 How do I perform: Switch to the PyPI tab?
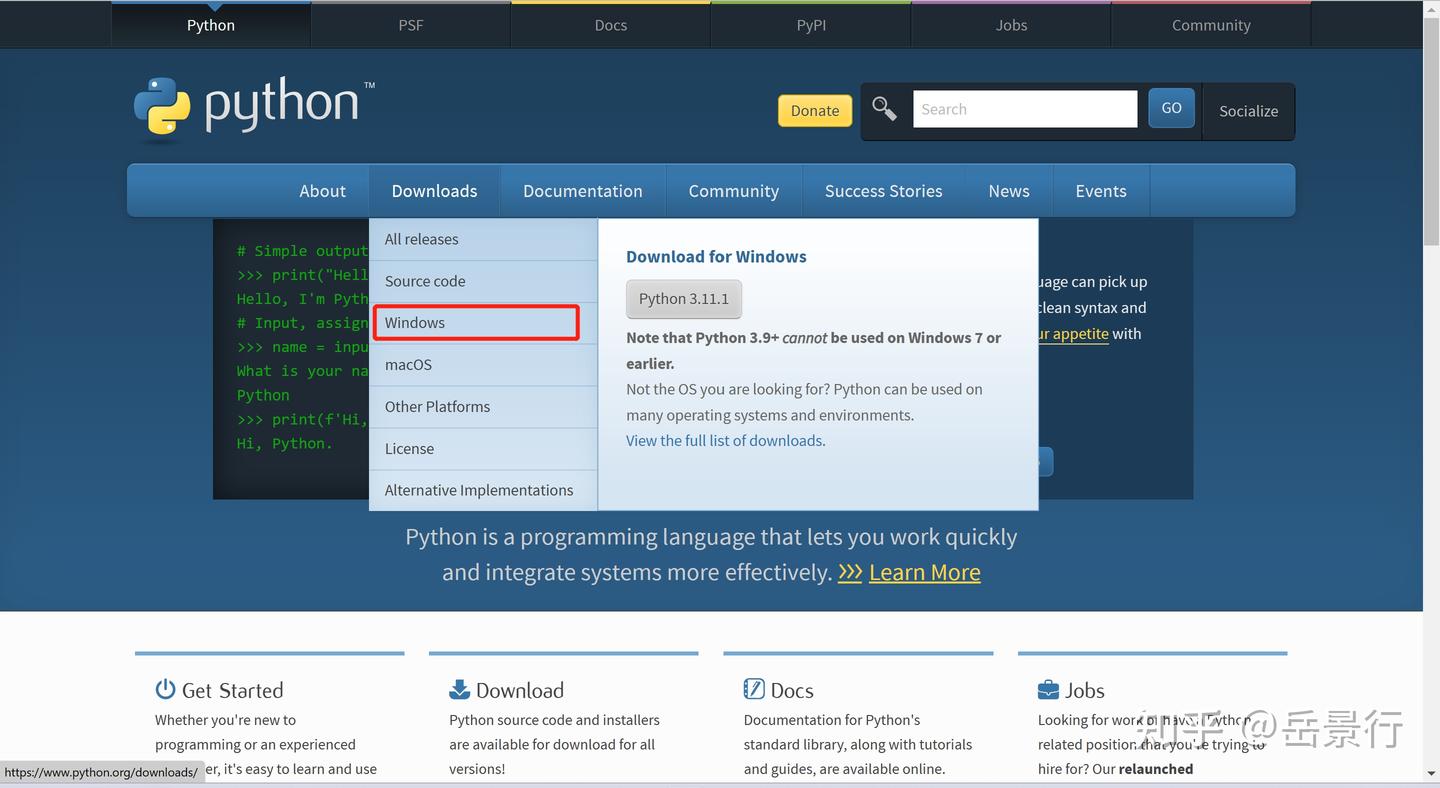[810, 24]
